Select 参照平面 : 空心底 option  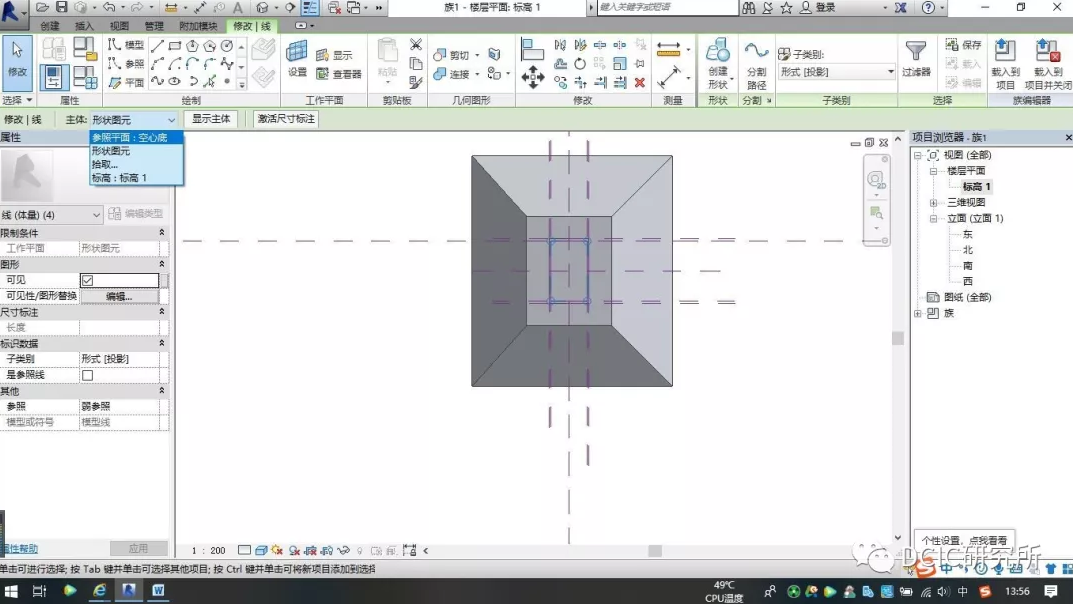[x=136, y=137]
